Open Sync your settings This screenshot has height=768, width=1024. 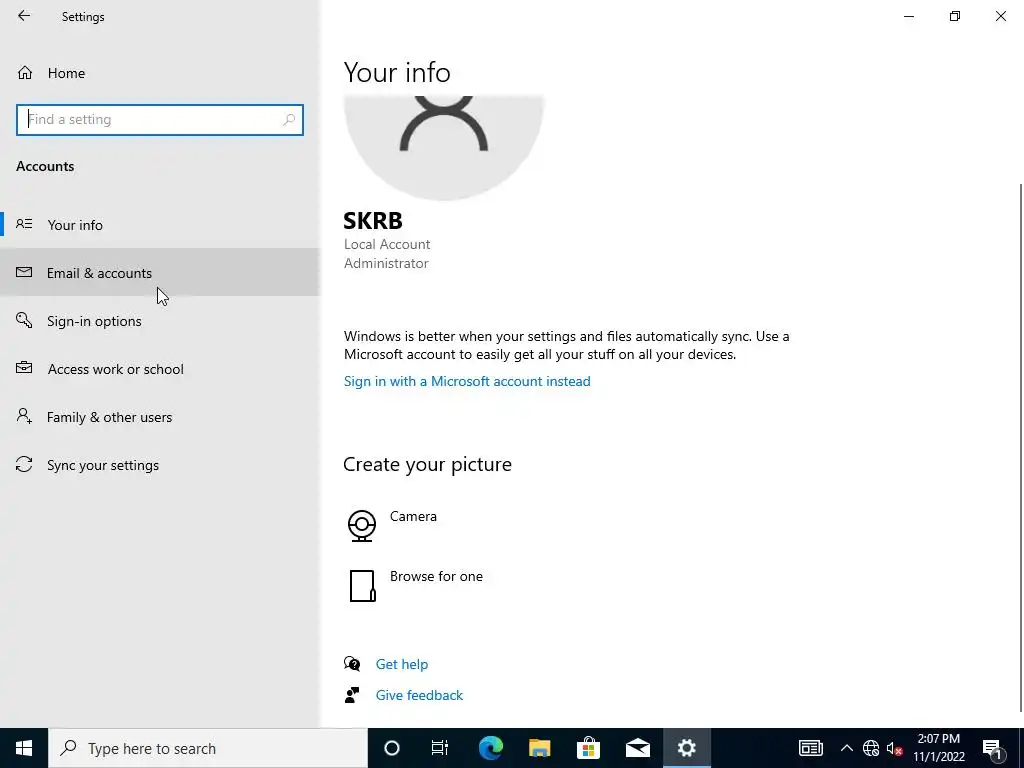click(x=159, y=465)
